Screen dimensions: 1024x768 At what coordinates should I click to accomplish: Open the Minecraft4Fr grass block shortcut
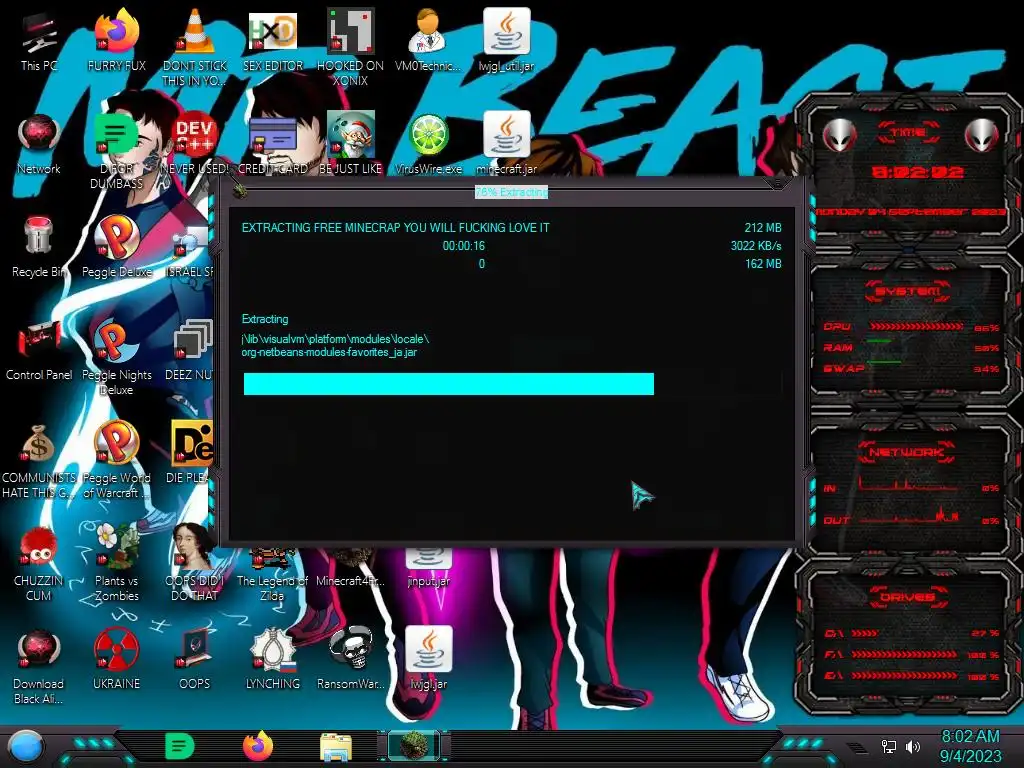pyautogui.click(x=351, y=568)
